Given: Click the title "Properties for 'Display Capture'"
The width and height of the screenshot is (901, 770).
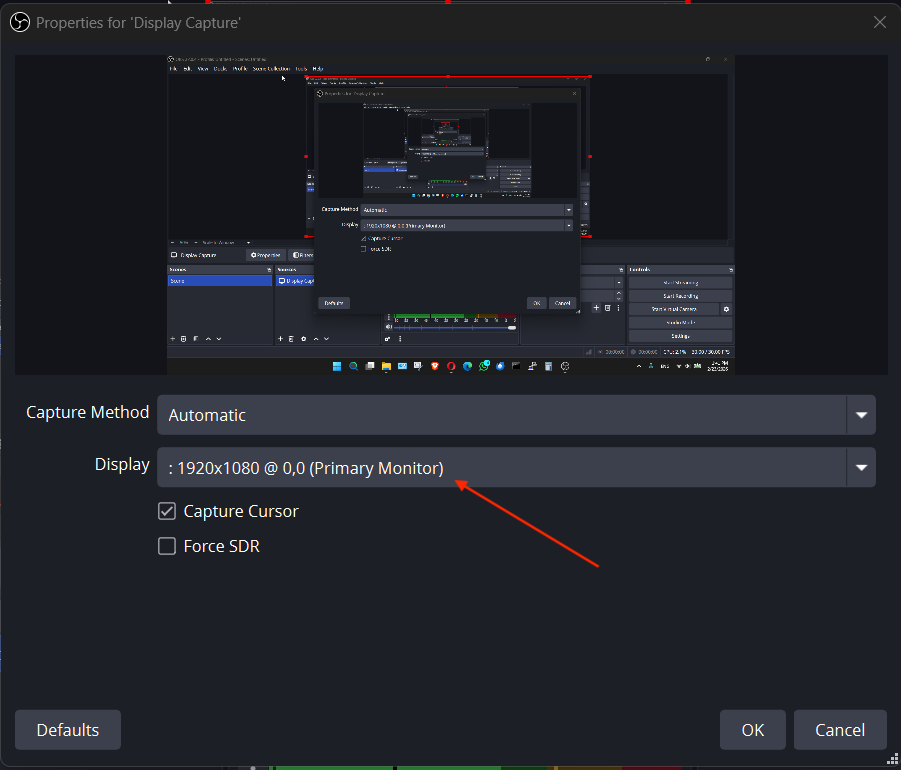Looking at the screenshot, I should (138, 23).
